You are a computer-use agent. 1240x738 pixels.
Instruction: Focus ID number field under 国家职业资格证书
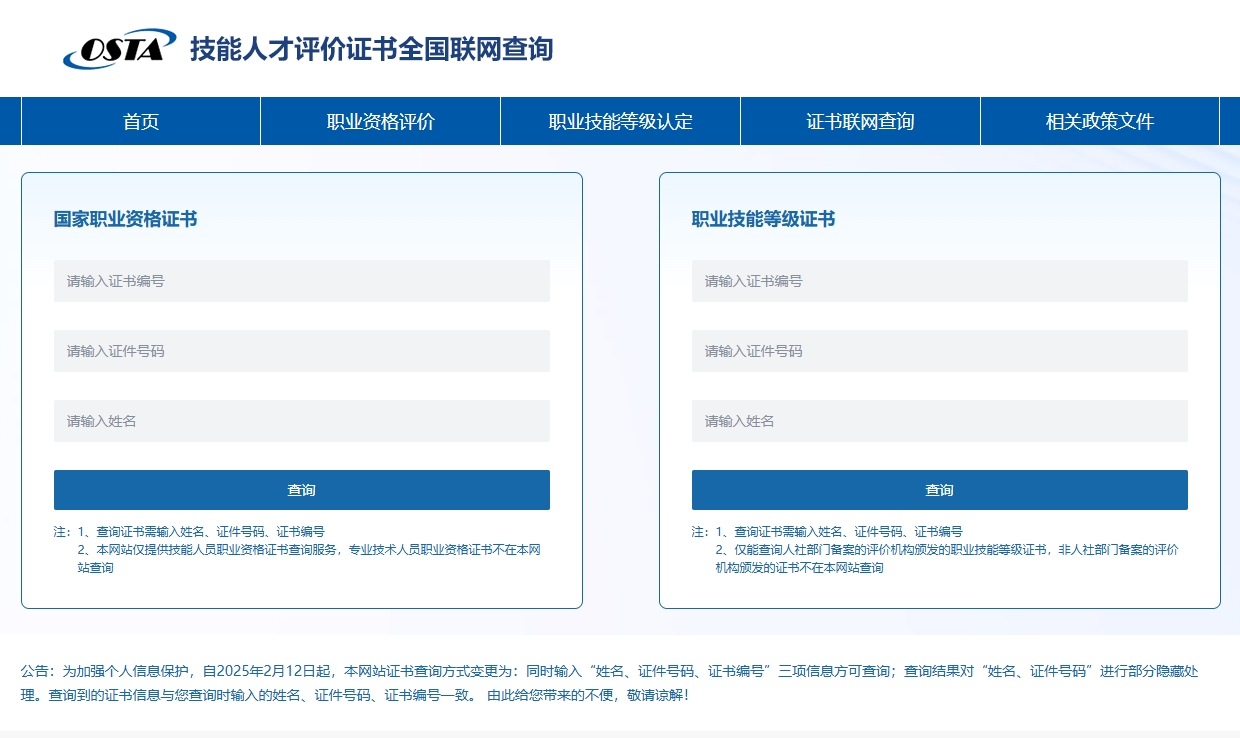[x=302, y=351]
